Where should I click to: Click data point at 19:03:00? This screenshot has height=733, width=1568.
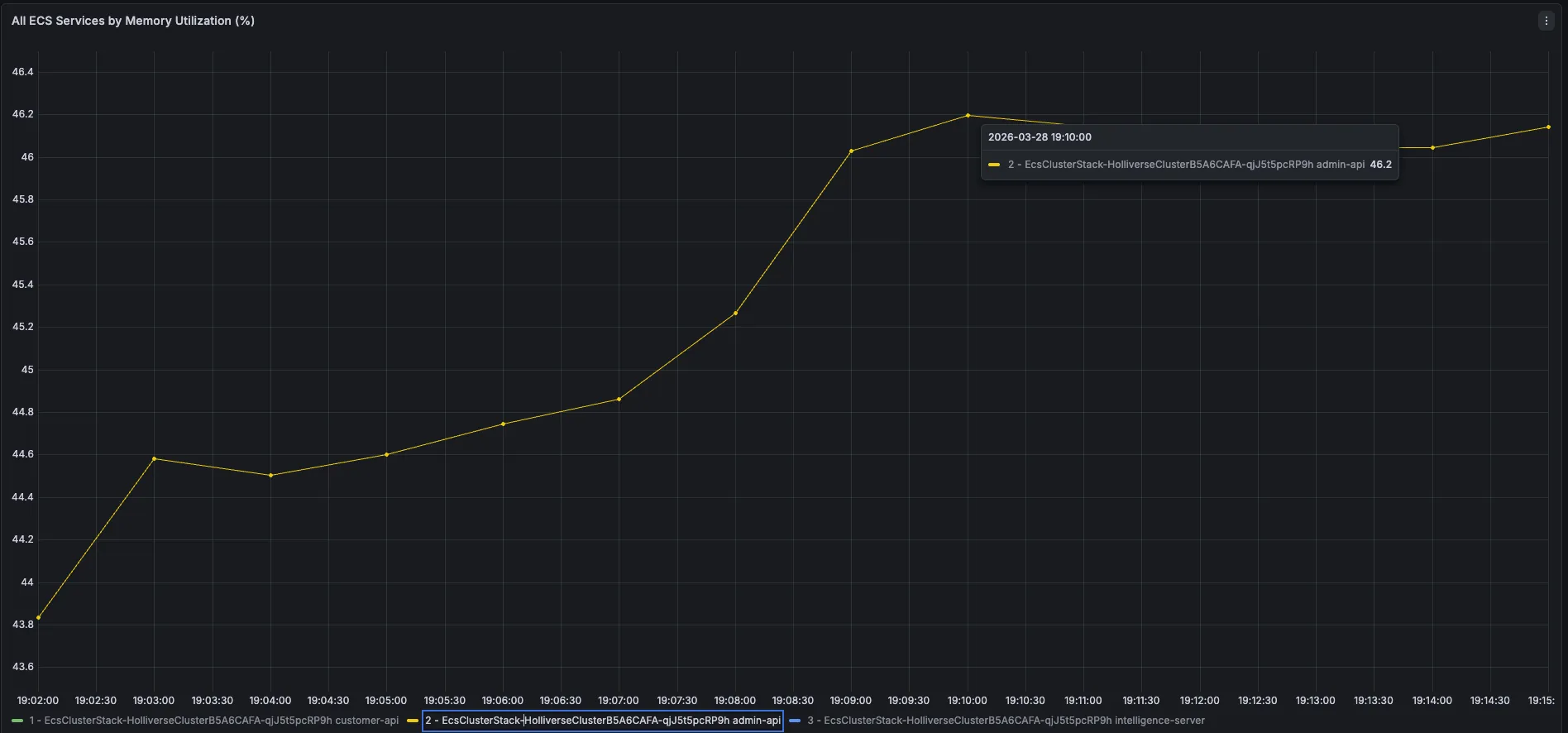click(x=154, y=458)
